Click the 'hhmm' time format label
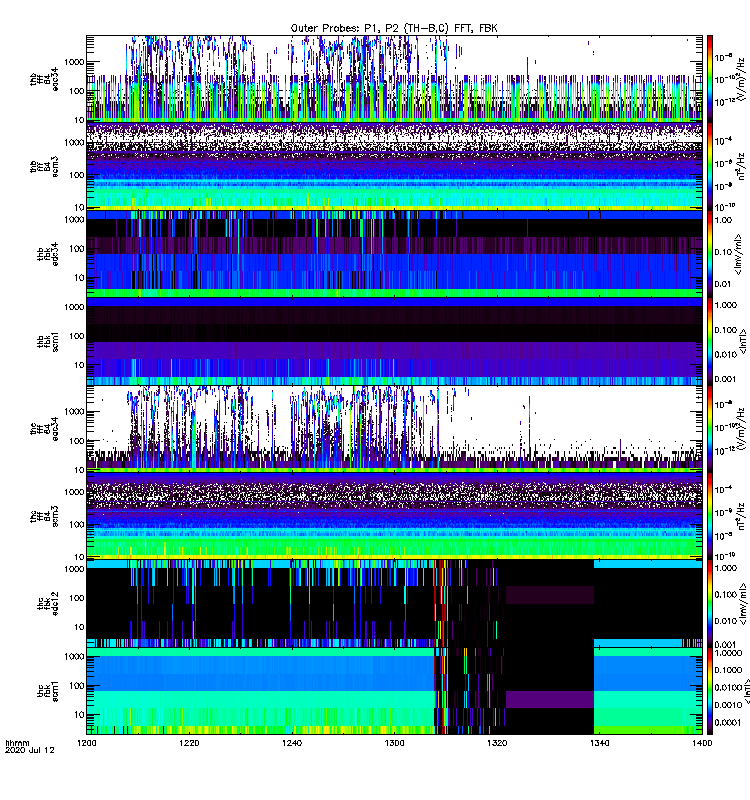750x800 pixels. click(17, 743)
